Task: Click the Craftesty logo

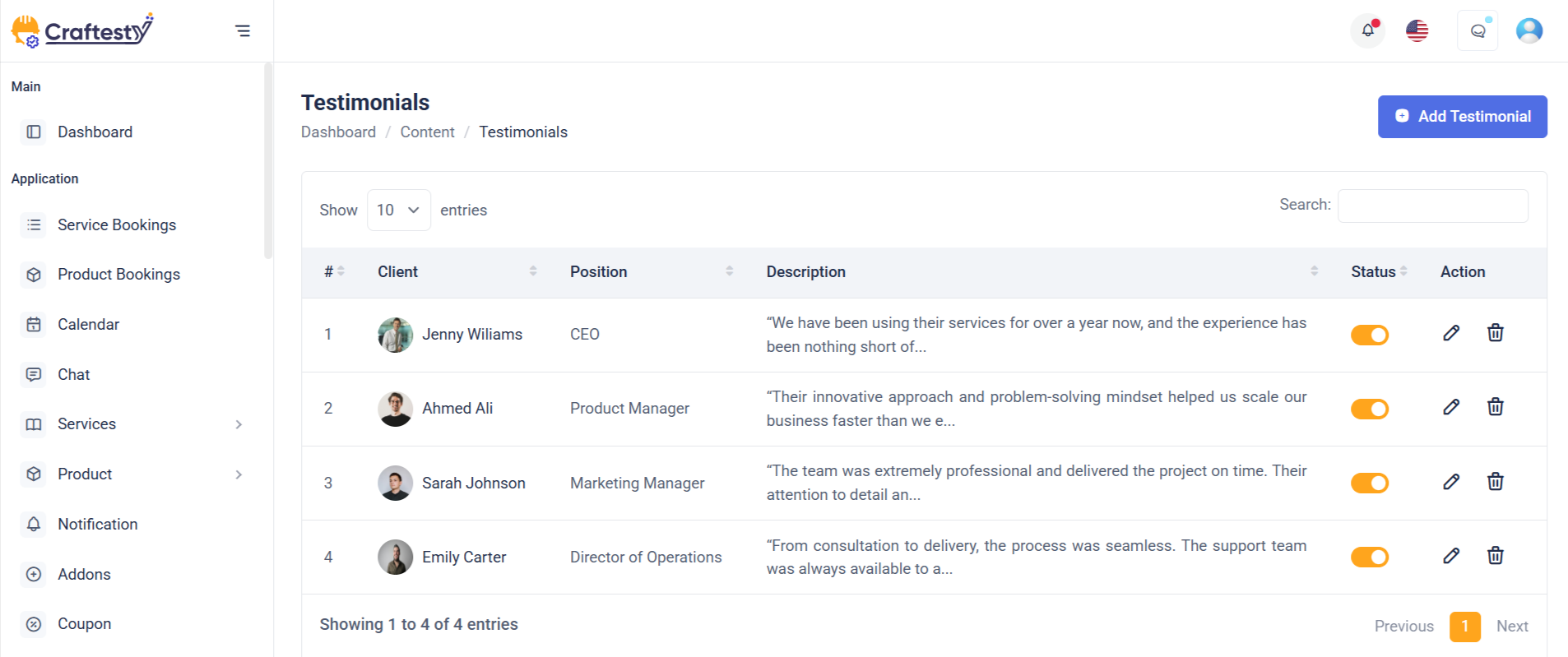Action: tap(82, 30)
